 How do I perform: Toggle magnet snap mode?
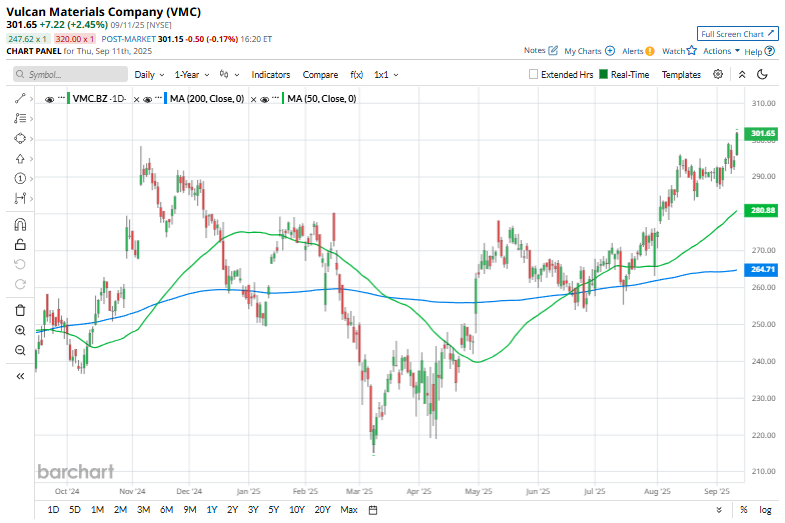click(x=20, y=225)
